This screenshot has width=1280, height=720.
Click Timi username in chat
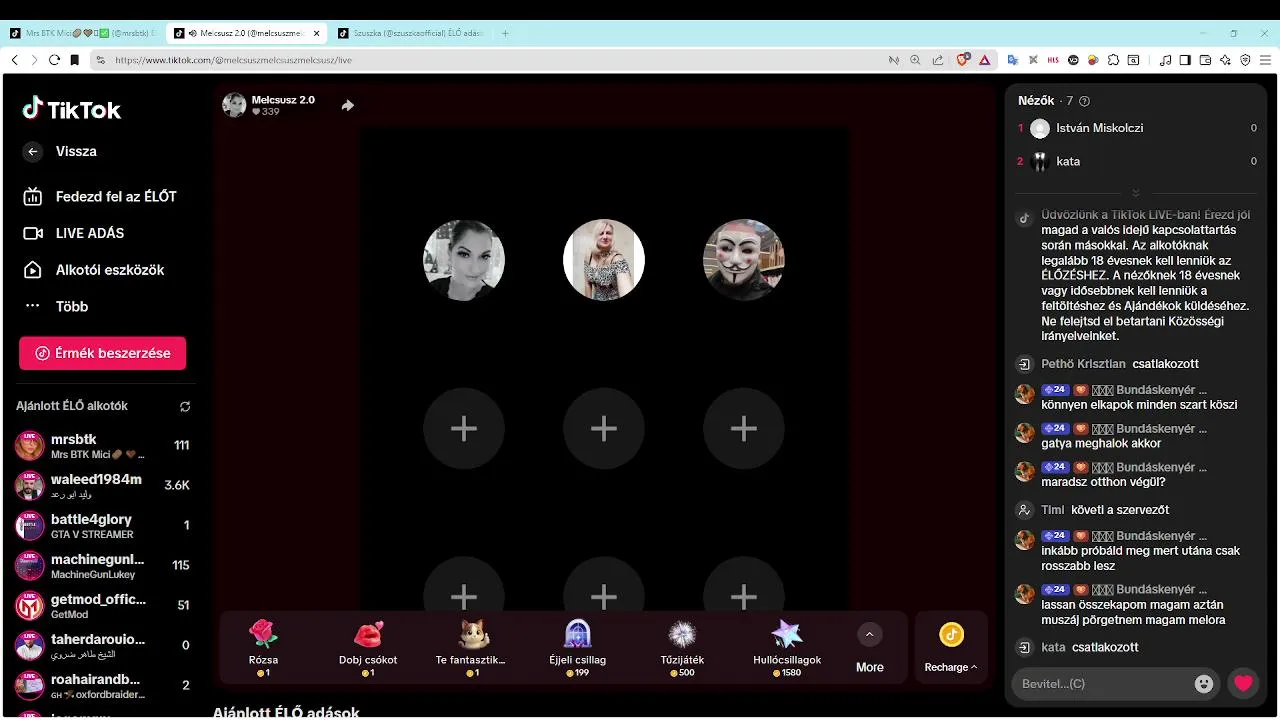(1053, 510)
